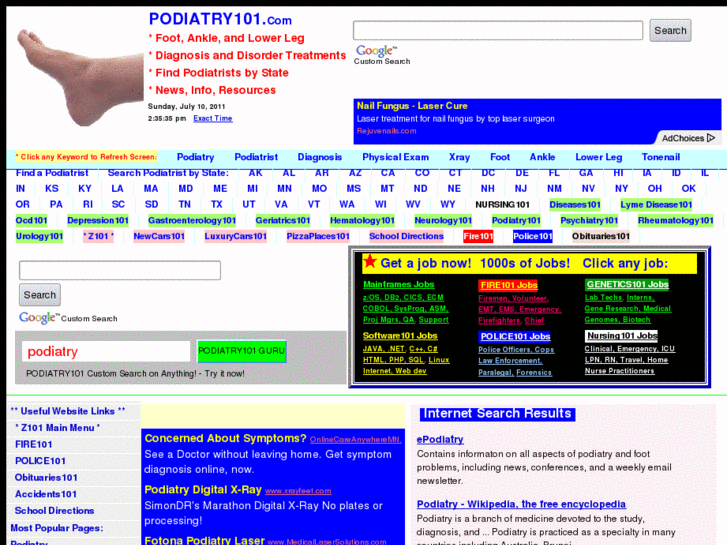Choose state WY in podiatrist search
The height and width of the screenshot is (545, 727).
click(447, 205)
